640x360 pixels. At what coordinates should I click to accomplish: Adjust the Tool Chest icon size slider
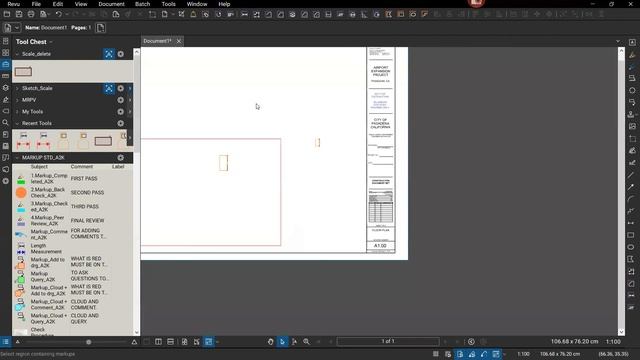click(88, 342)
